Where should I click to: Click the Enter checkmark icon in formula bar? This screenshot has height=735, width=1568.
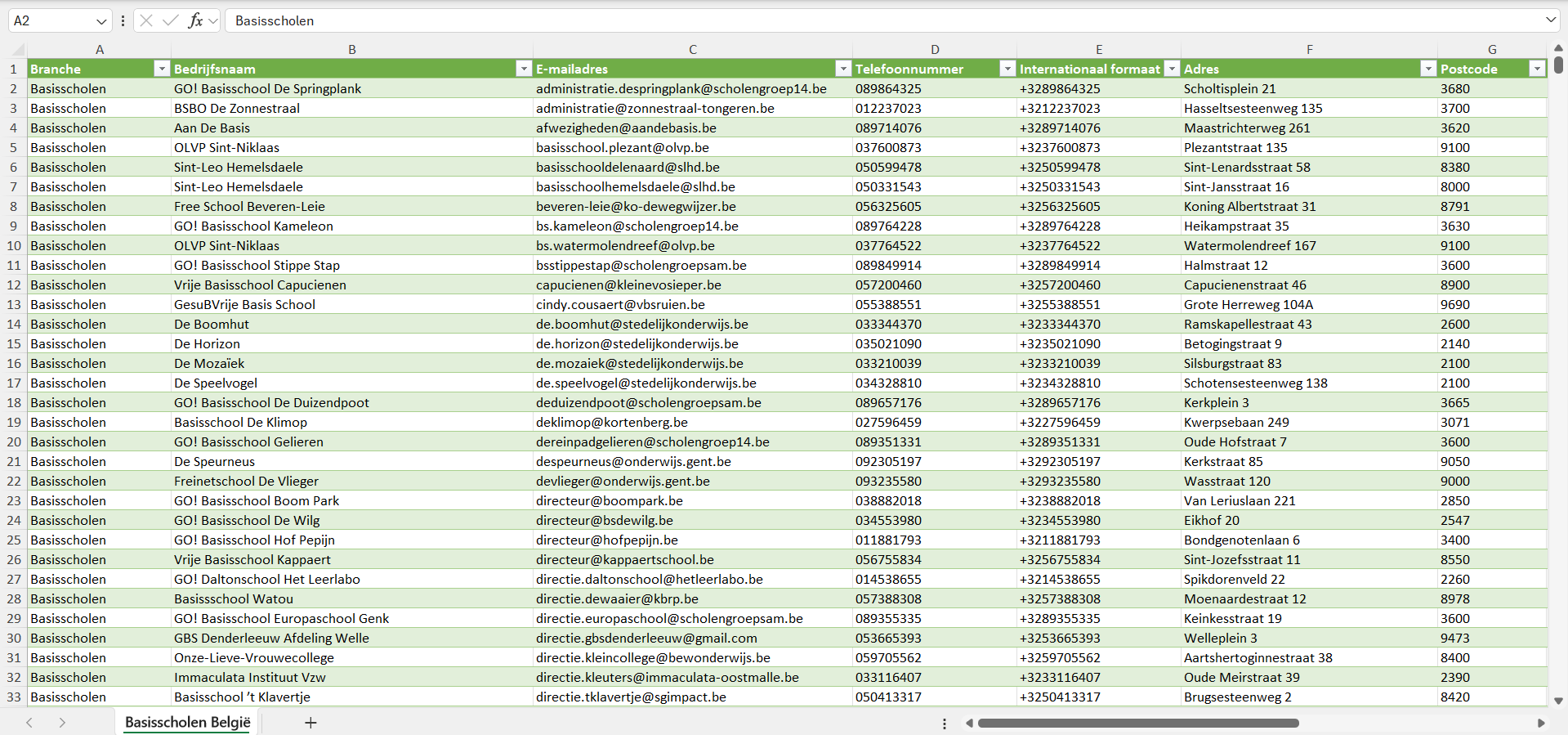170,20
